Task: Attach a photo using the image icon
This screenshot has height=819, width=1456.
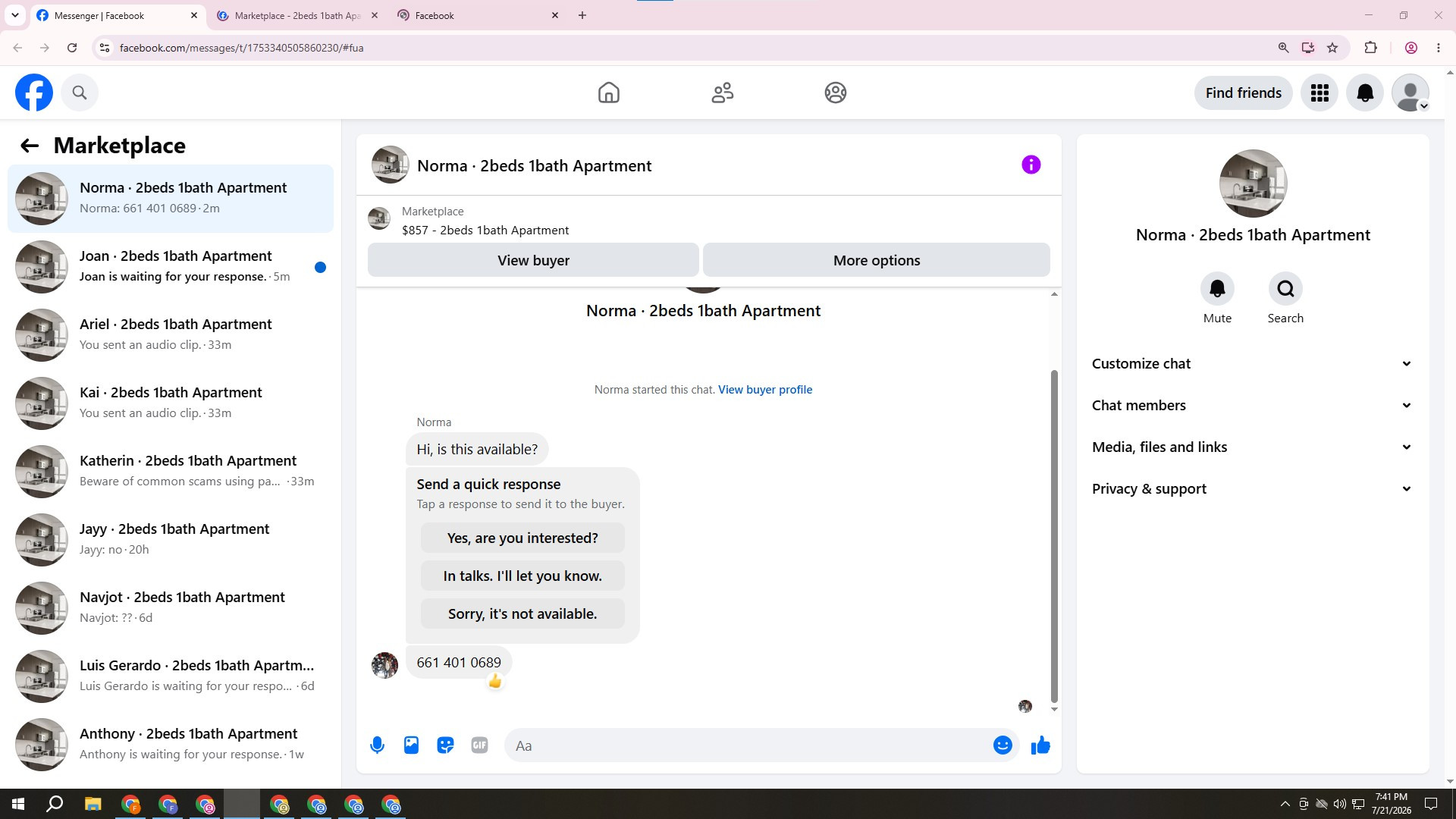Action: 411,745
